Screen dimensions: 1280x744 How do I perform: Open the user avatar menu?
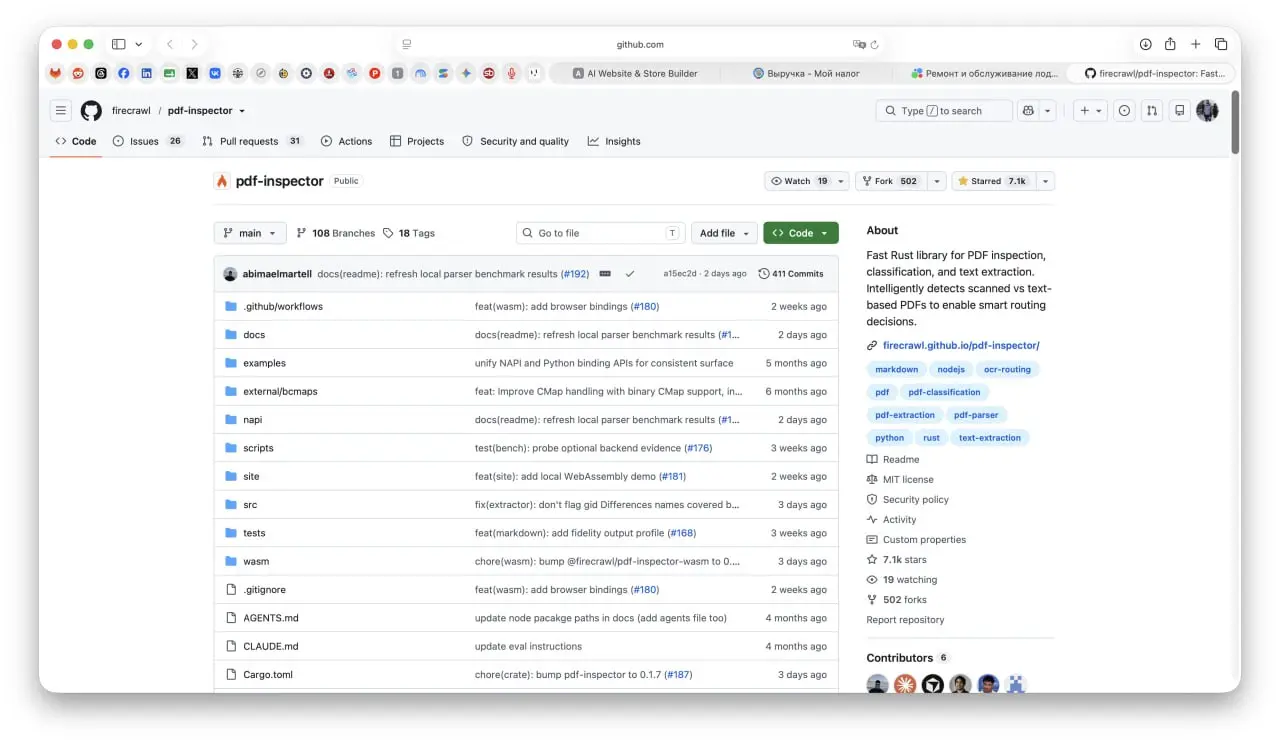1207,111
